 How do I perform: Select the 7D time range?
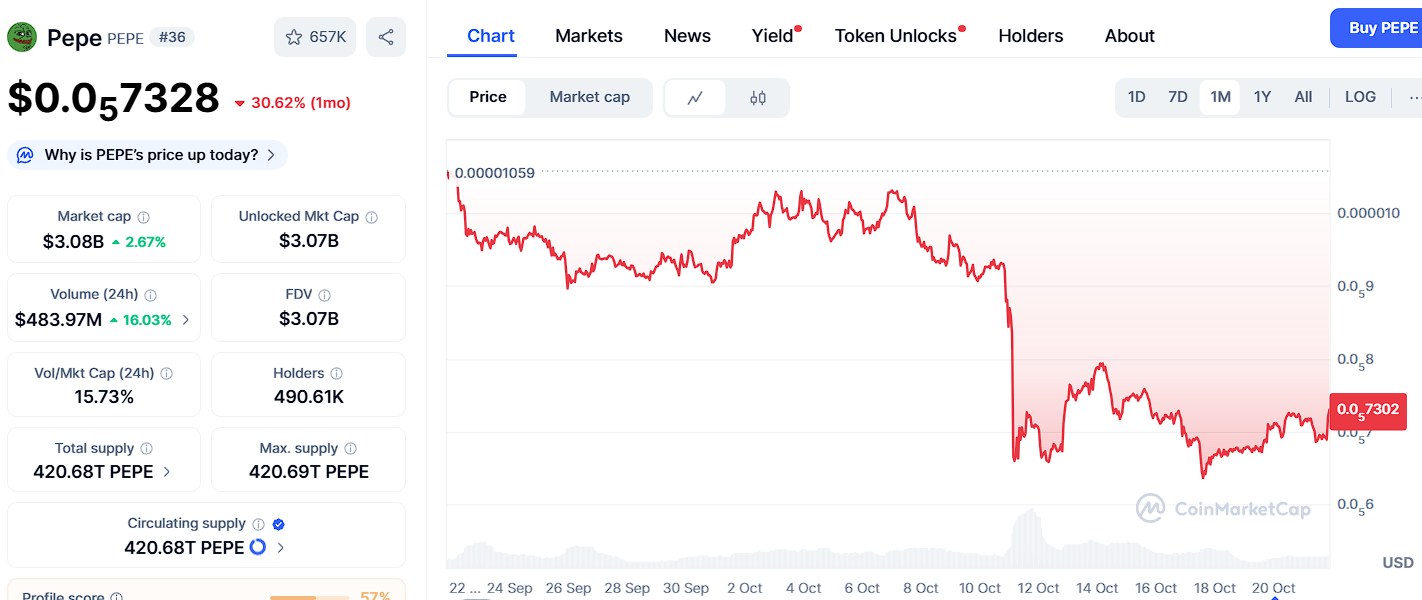click(x=1178, y=97)
